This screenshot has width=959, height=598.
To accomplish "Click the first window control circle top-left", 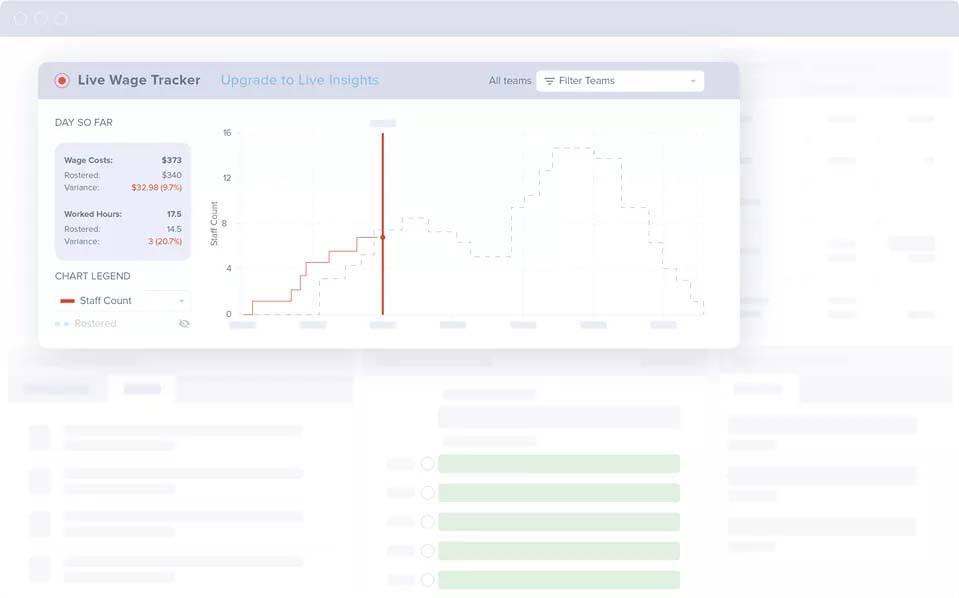I will (21, 17).
